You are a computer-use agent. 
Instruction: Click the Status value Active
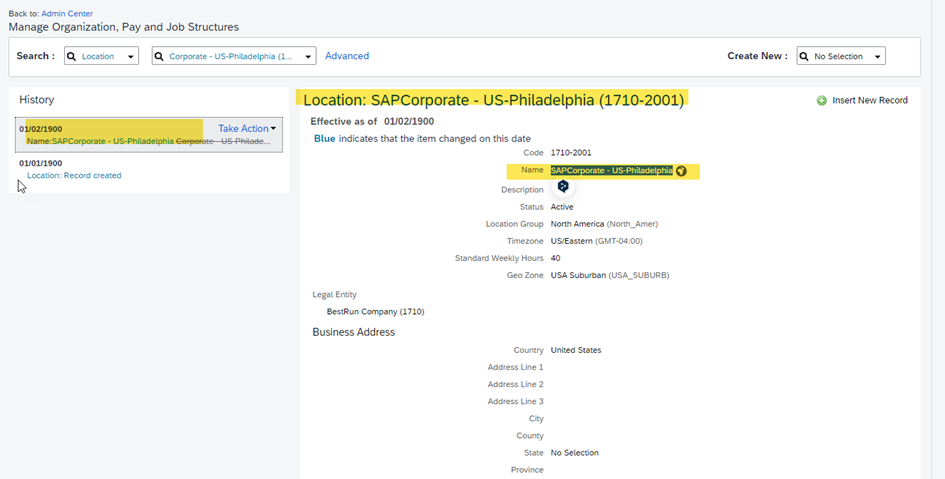[x=562, y=207]
